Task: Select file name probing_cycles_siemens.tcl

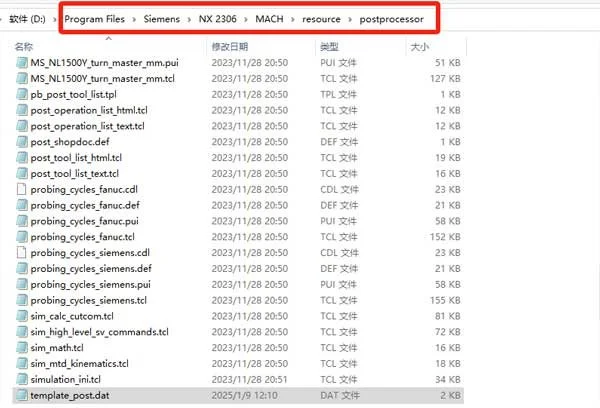Action: [x=88, y=300]
